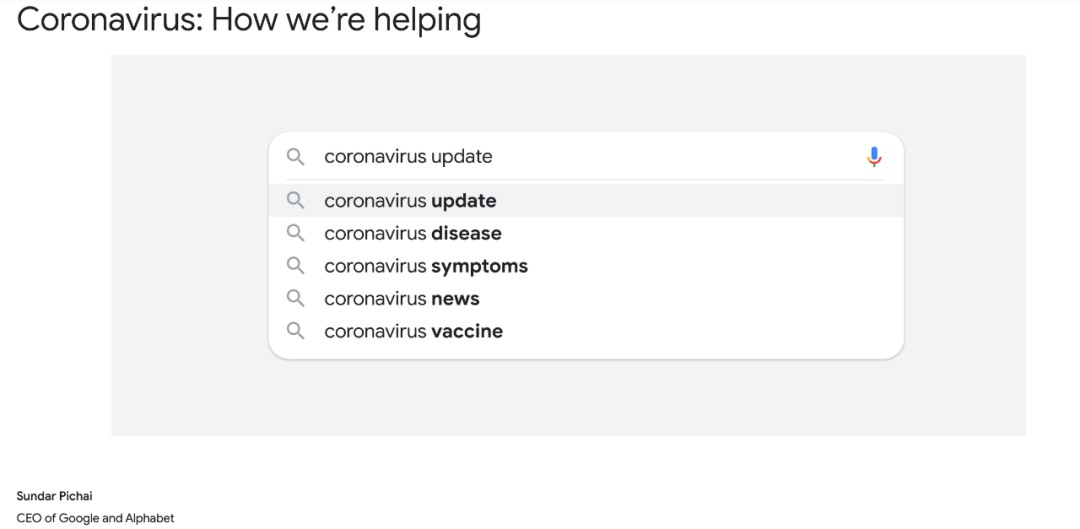The height and width of the screenshot is (529, 1080).
Task: Click magnifier icon beside 'coronavirus vaccine' suggestion
Action: coord(295,331)
